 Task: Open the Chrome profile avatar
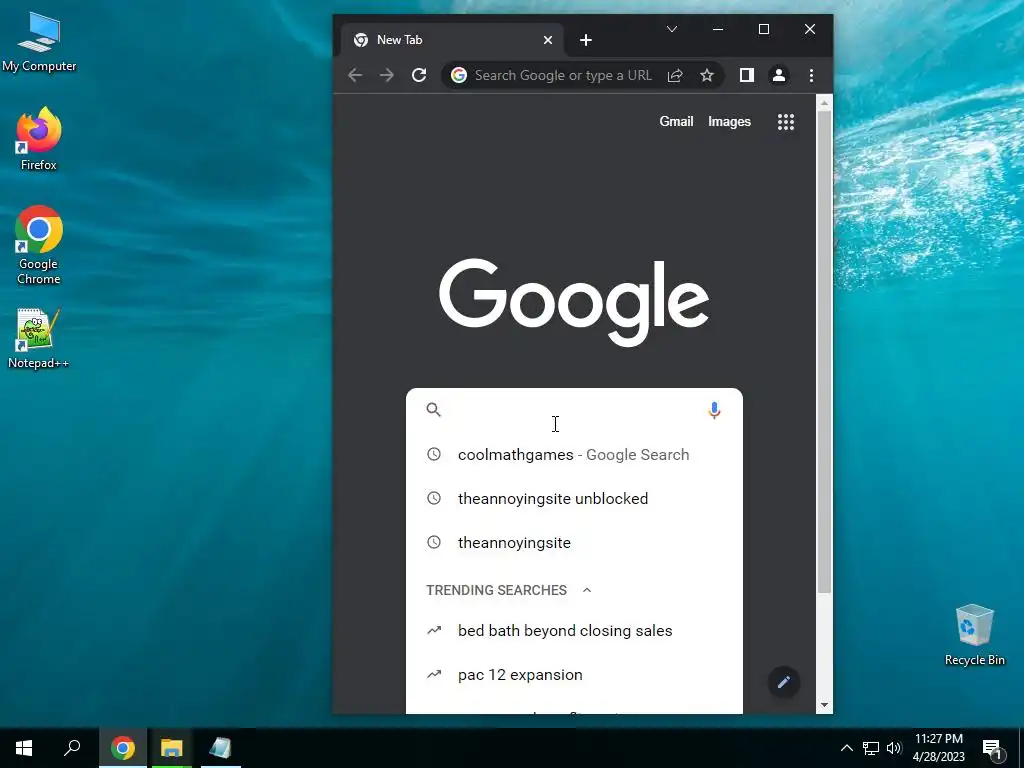778,75
